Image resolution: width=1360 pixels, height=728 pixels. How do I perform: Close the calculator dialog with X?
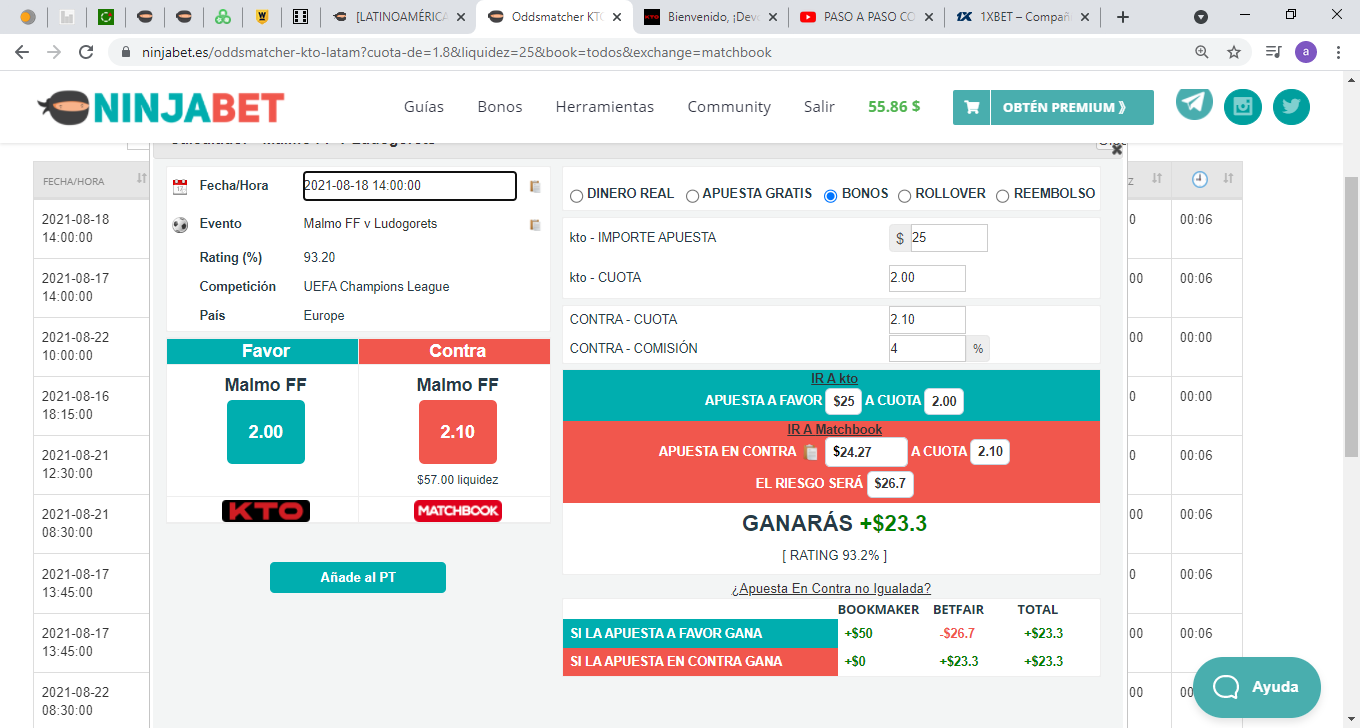pyautogui.click(x=1117, y=149)
